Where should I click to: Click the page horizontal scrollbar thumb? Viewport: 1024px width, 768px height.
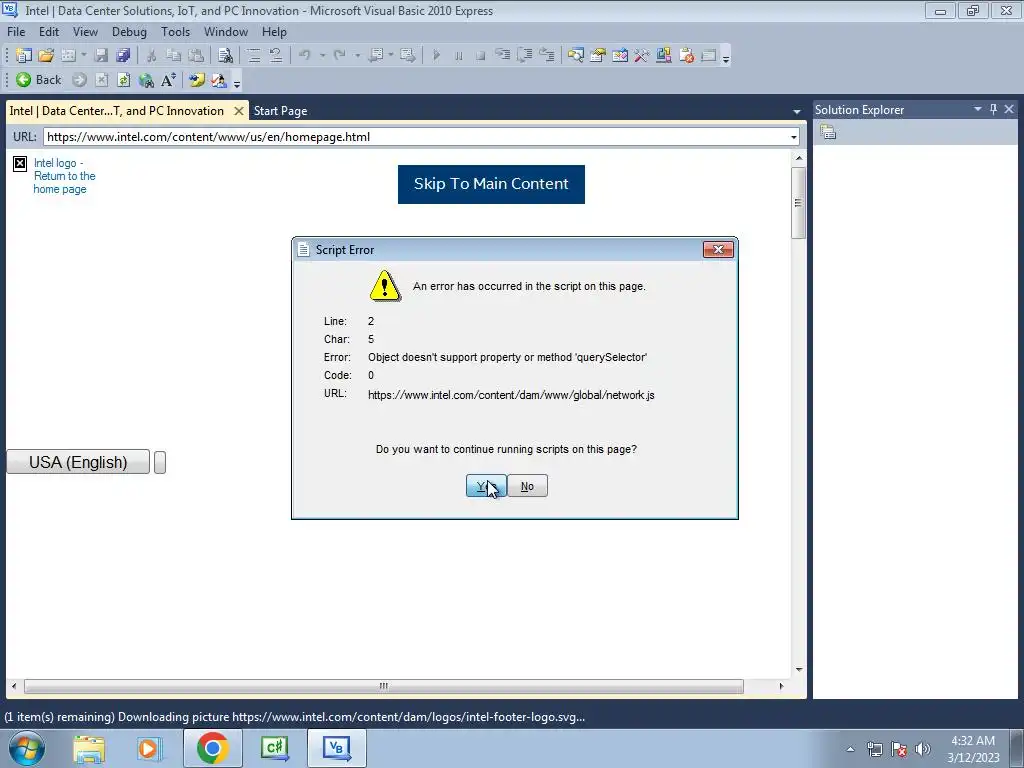383,686
